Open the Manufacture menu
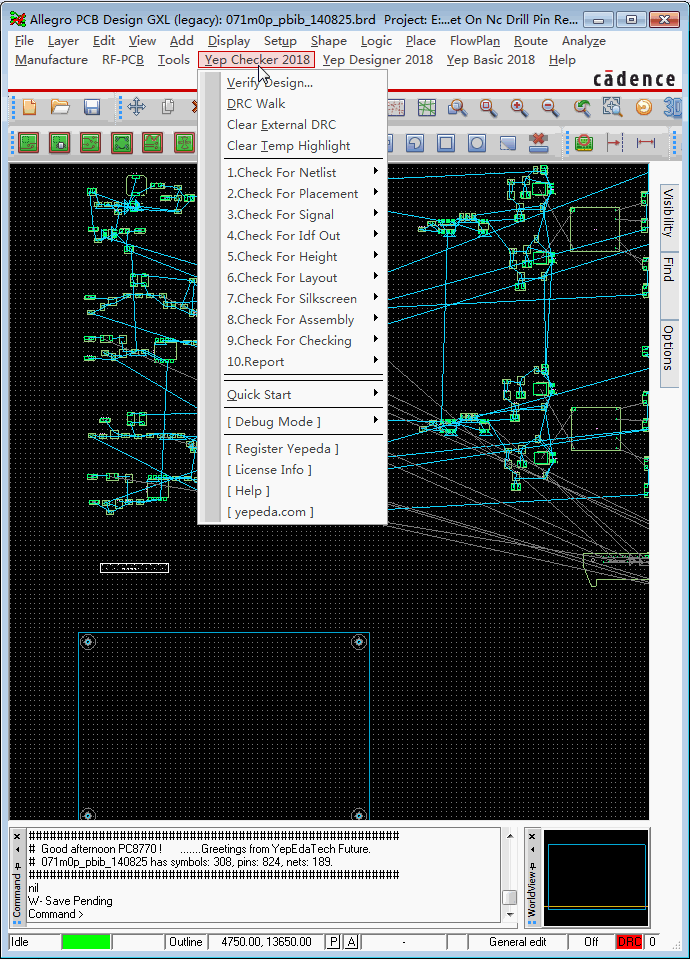 (51, 59)
